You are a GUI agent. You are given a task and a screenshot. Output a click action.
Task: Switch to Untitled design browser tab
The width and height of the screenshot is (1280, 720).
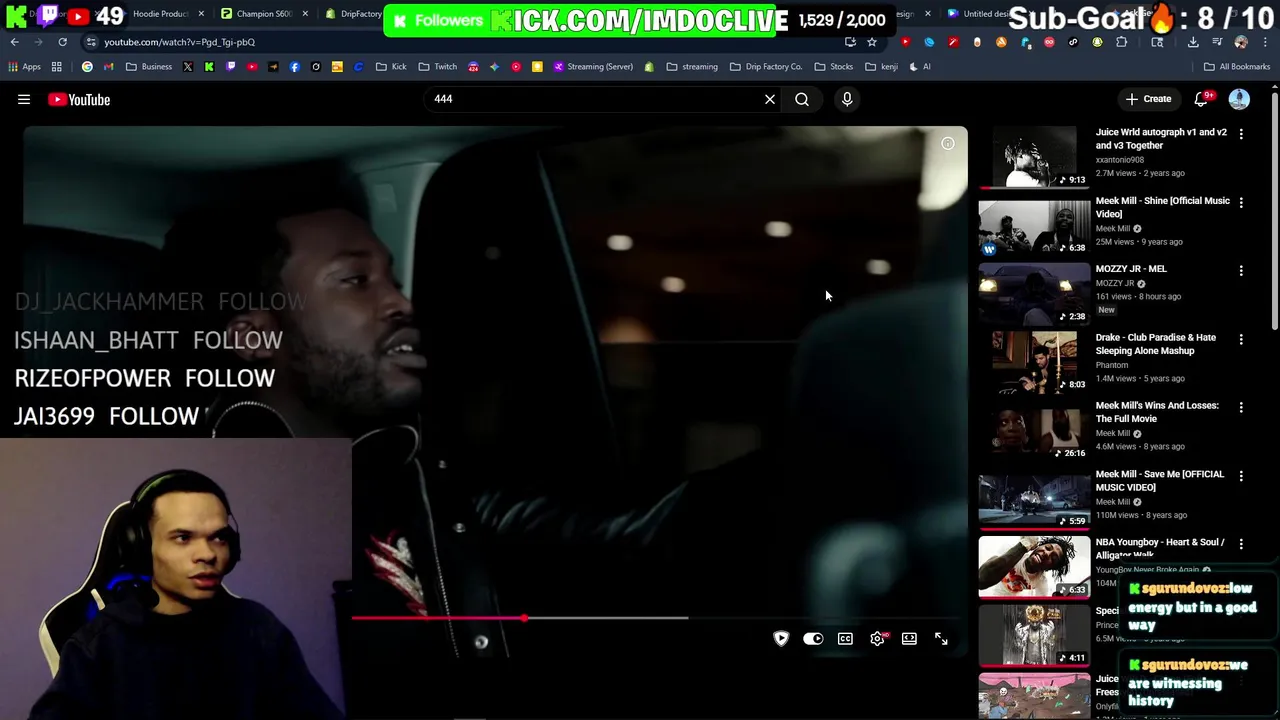[x=985, y=14]
